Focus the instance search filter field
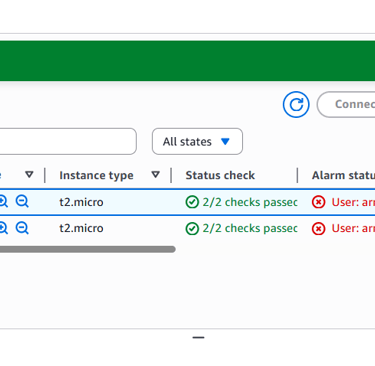 (68, 141)
